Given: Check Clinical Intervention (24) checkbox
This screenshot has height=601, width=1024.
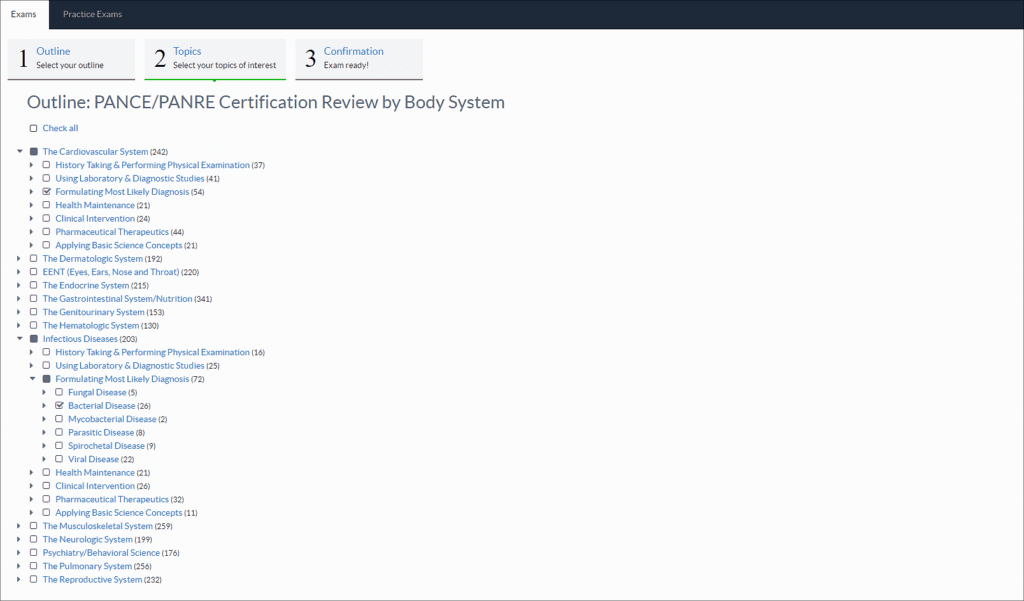Looking at the screenshot, I should (x=46, y=218).
